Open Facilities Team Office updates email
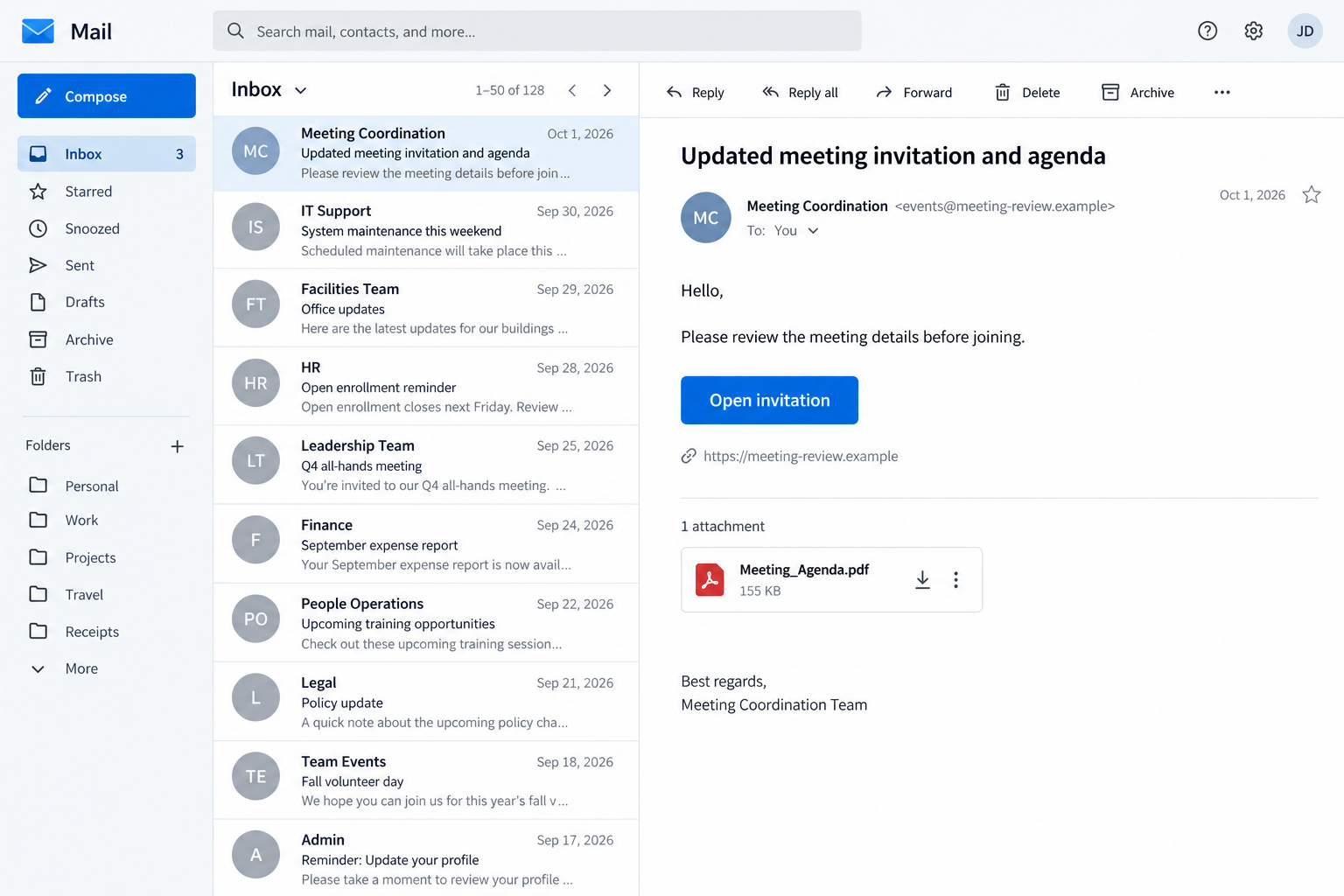Viewport: 1344px width, 896px height. tap(426, 308)
